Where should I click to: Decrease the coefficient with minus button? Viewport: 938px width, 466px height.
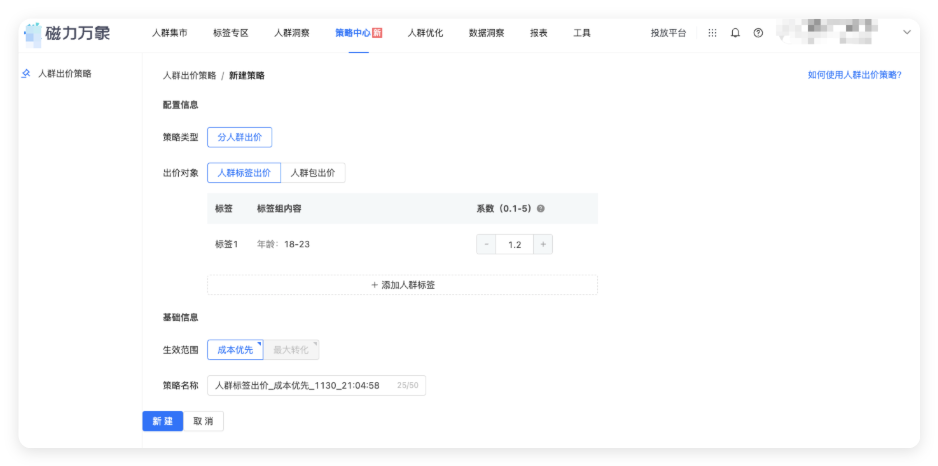click(486, 244)
